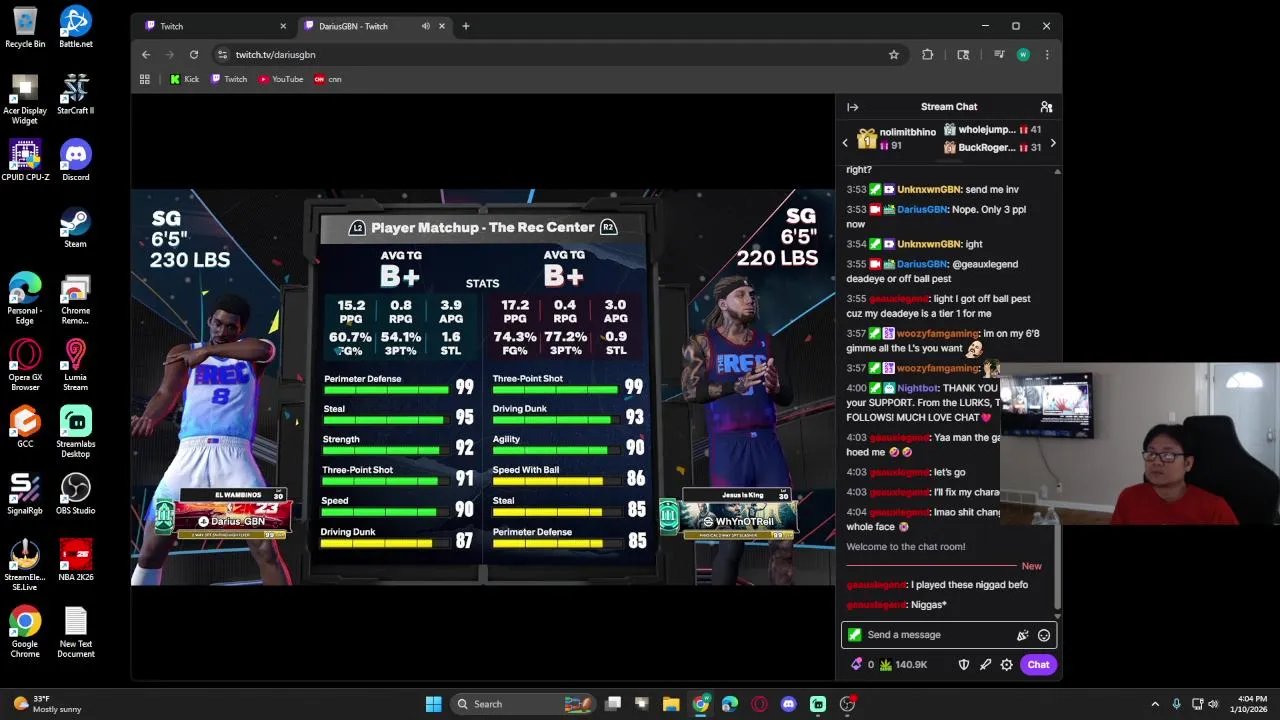1280x720 pixels.
Task: Open the Chrome Remote desktop icon
Action: [x=76, y=298]
